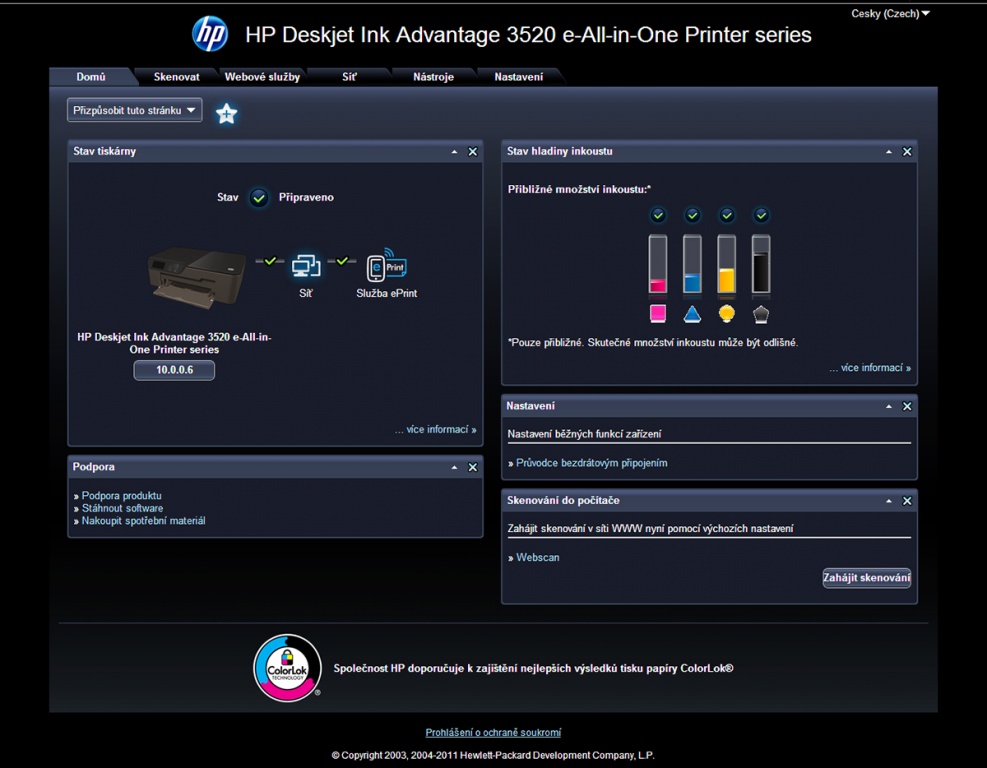Screen dimensions: 987x768
Task: Open the Webscan link
Action: pos(538,558)
